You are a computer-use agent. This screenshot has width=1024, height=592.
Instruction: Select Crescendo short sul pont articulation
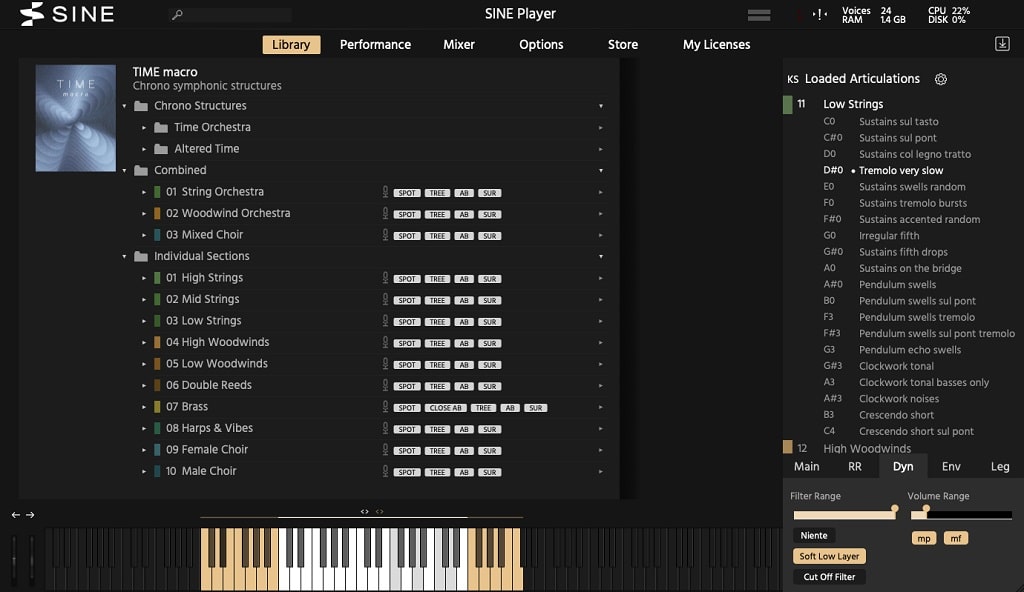[x=916, y=431]
